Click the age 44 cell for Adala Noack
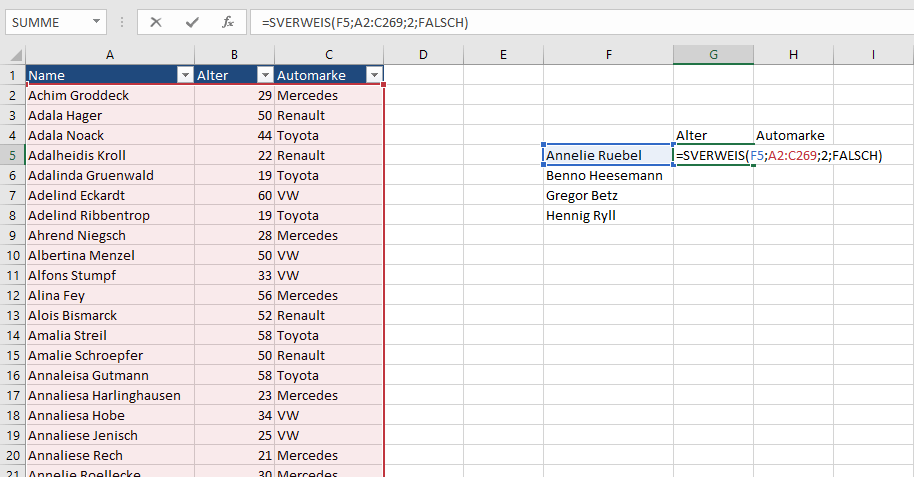The image size is (914, 477). point(234,135)
